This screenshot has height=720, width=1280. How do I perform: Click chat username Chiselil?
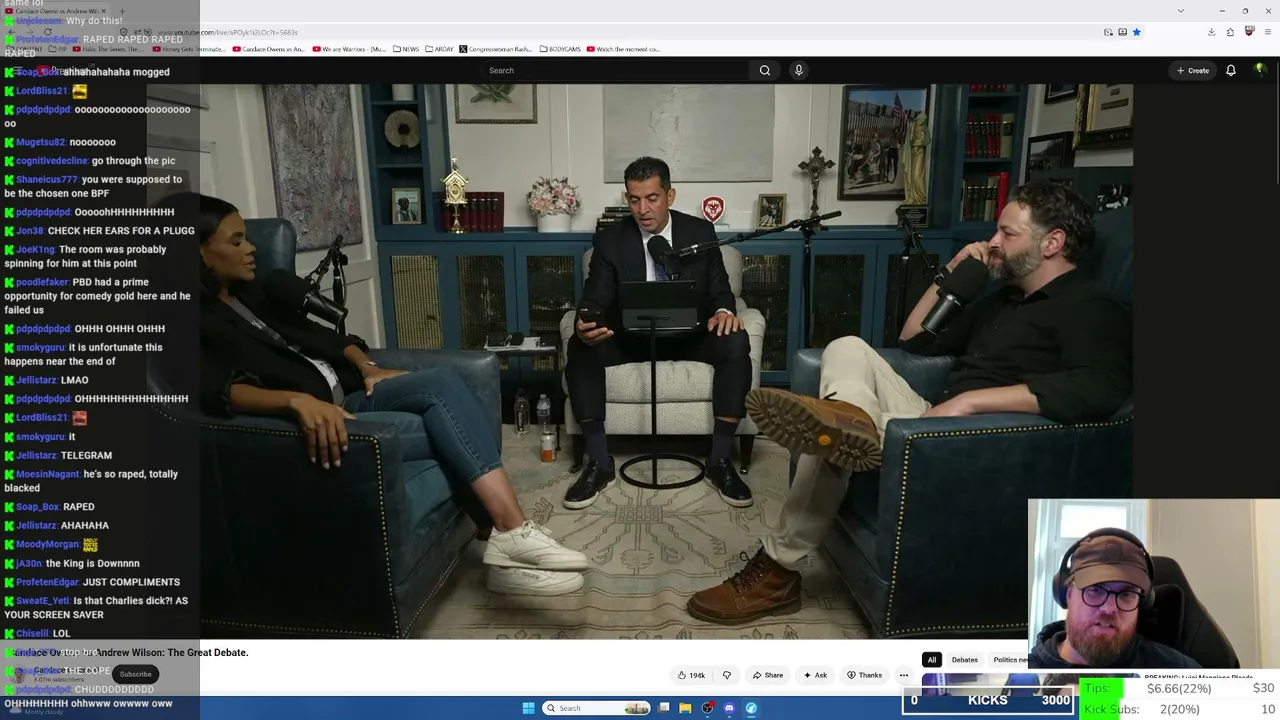[33, 633]
